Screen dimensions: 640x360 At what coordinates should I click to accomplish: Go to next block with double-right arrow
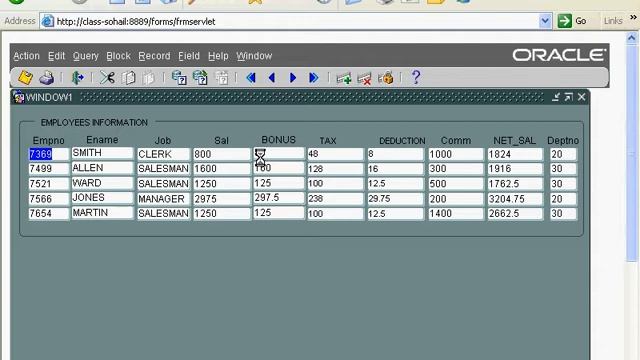(313, 78)
